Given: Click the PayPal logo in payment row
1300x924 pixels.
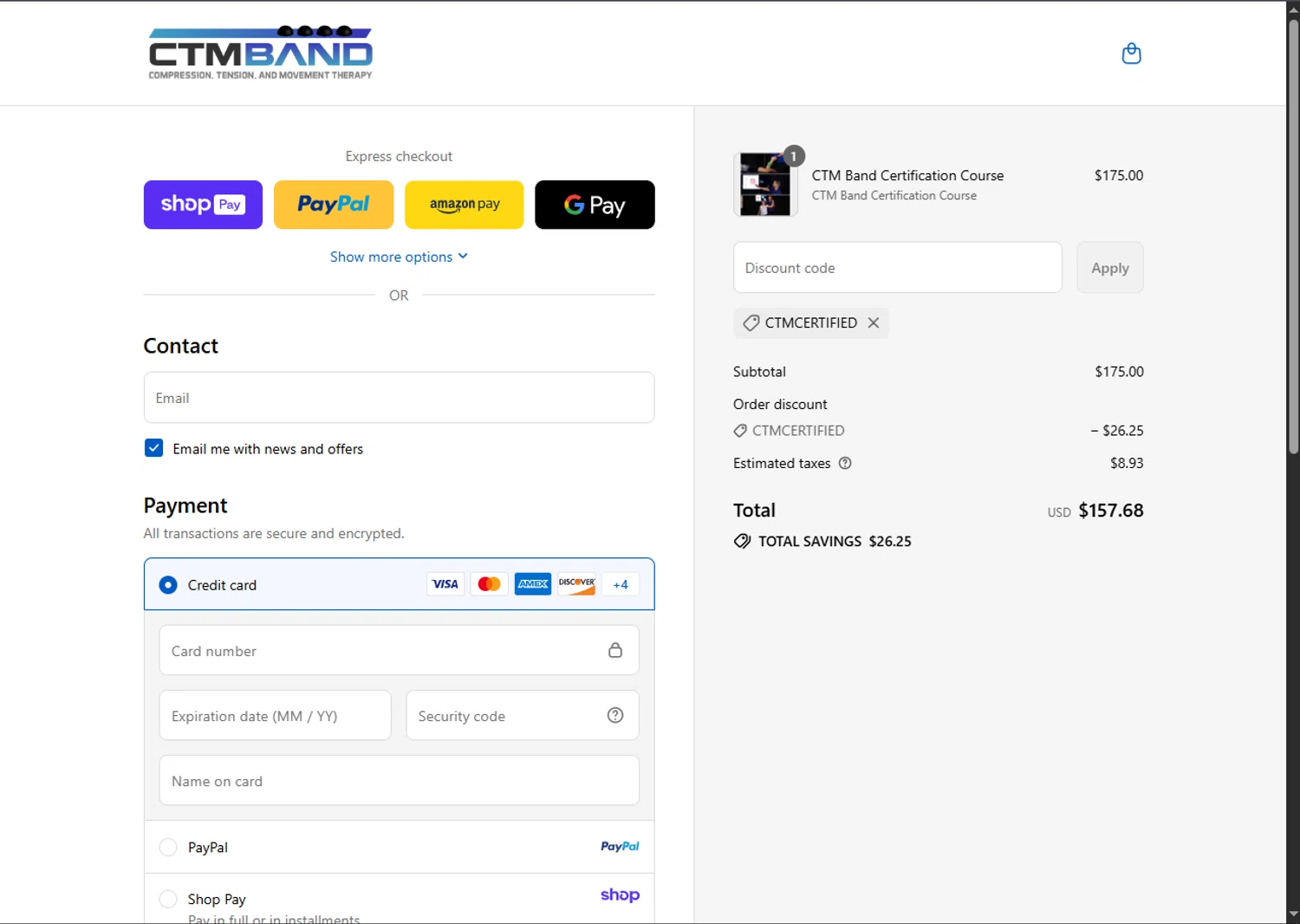Looking at the screenshot, I should pyautogui.click(x=620, y=847).
